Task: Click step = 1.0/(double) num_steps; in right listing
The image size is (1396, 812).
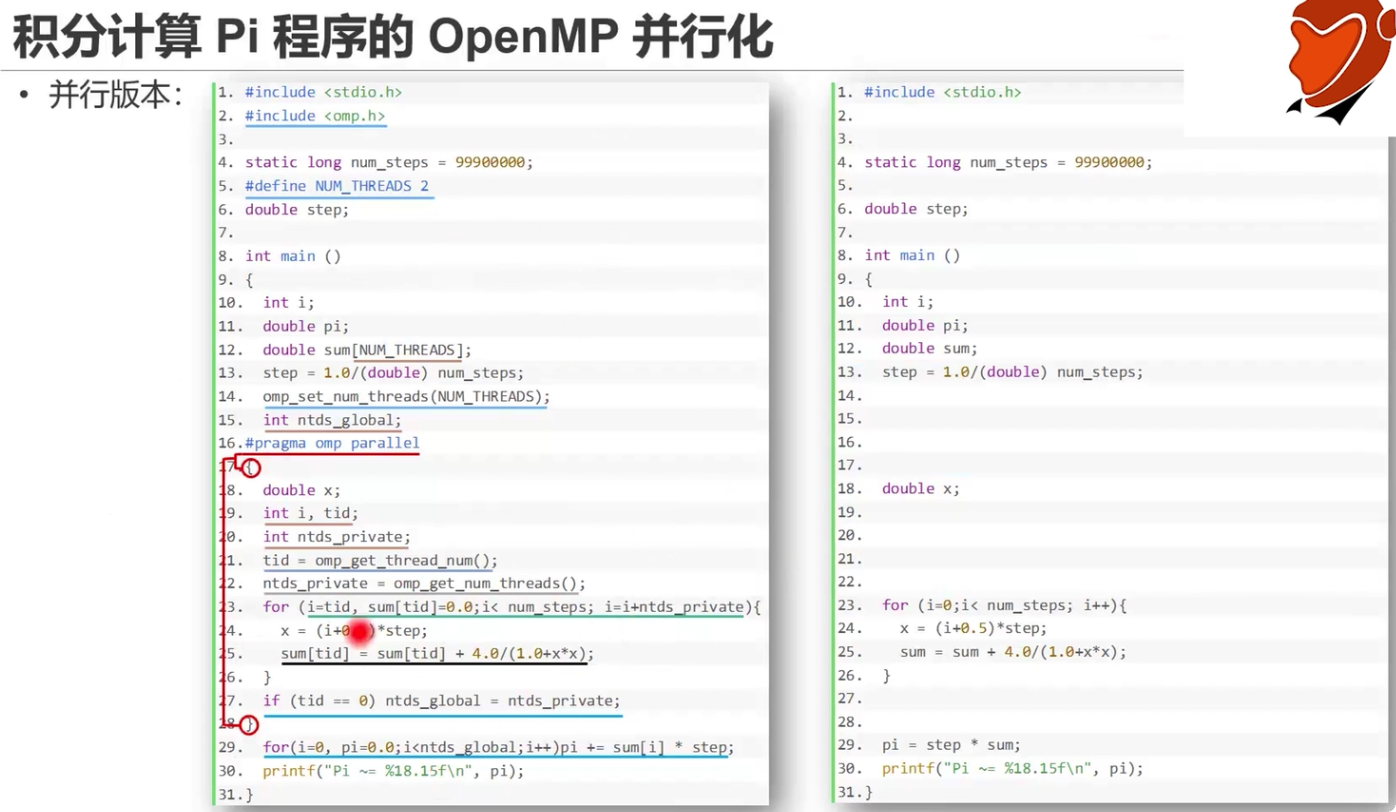Action: tap(1012, 372)
